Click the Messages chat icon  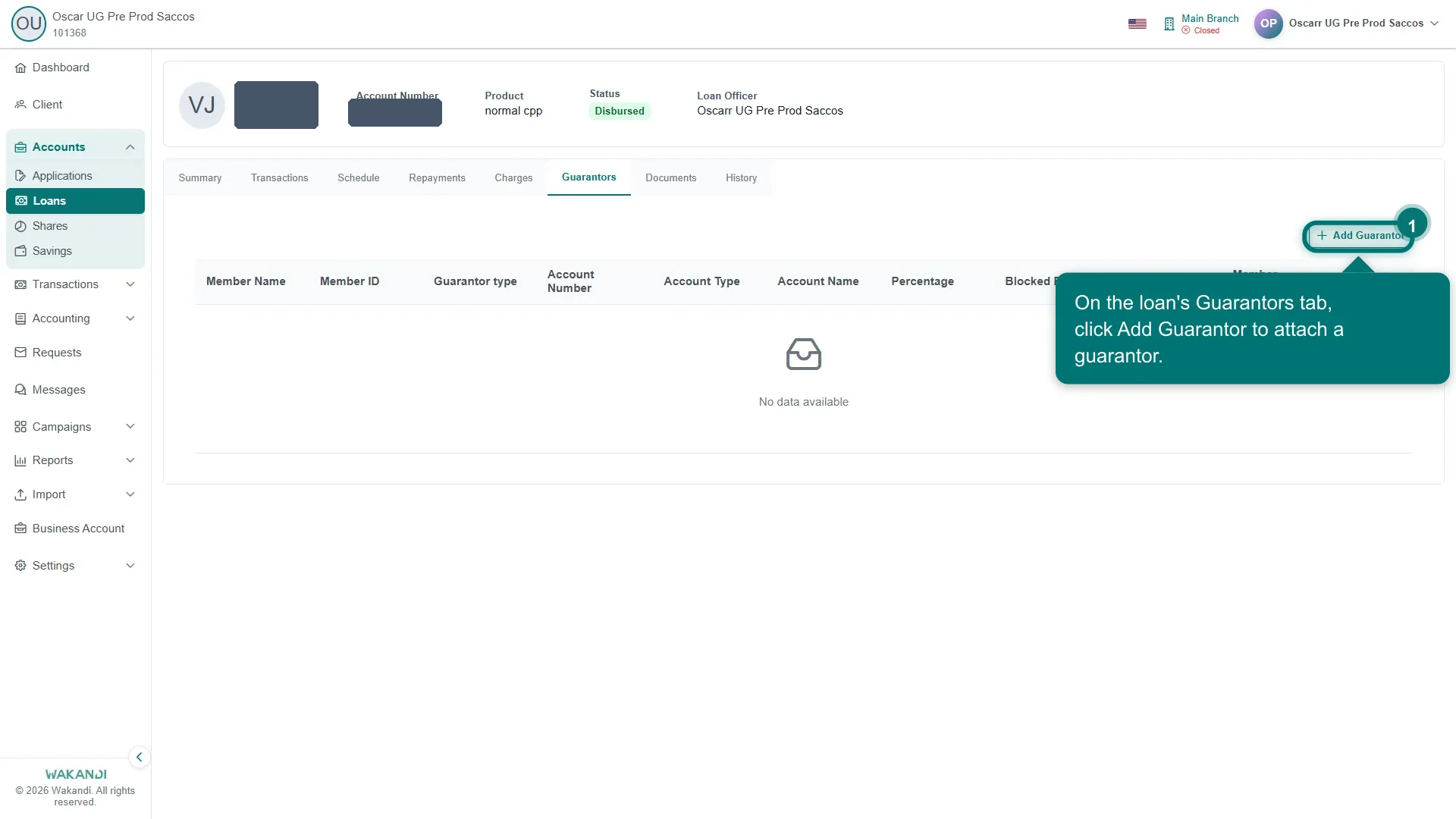tap(20, 390)
